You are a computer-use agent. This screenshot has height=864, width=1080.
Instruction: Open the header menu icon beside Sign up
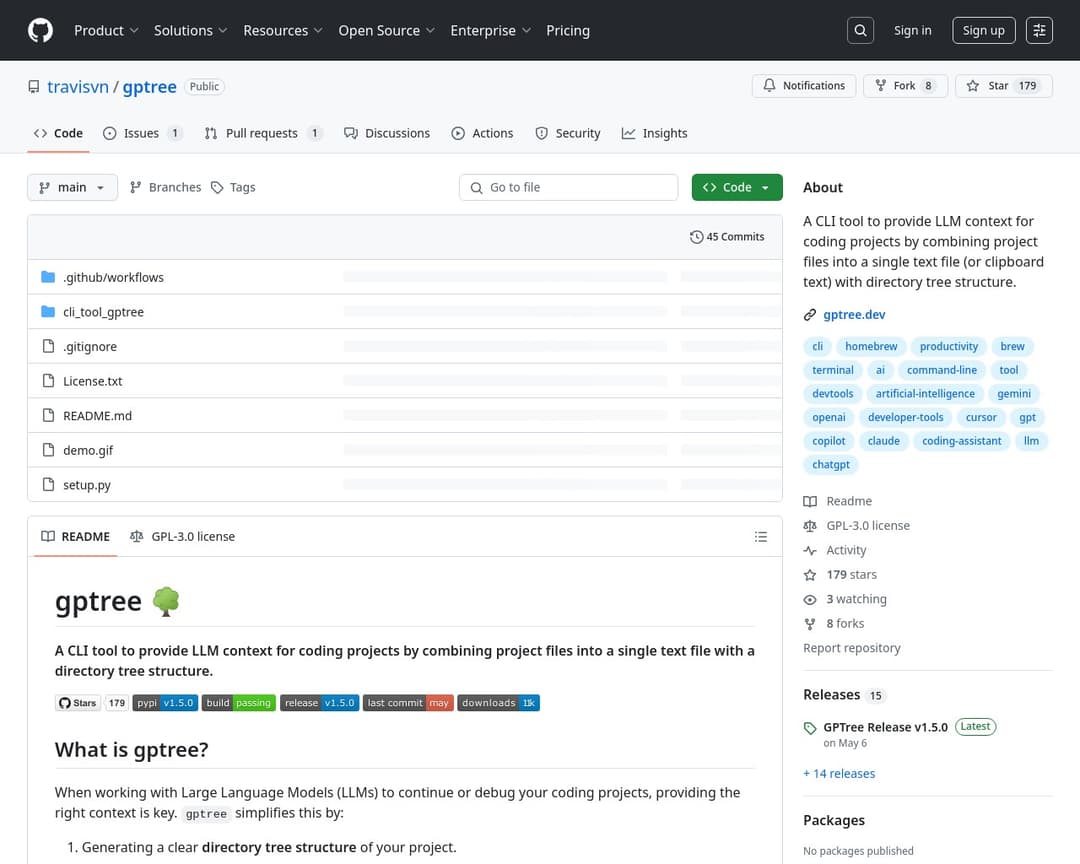pyautogui.click(x=1039, y=30)
